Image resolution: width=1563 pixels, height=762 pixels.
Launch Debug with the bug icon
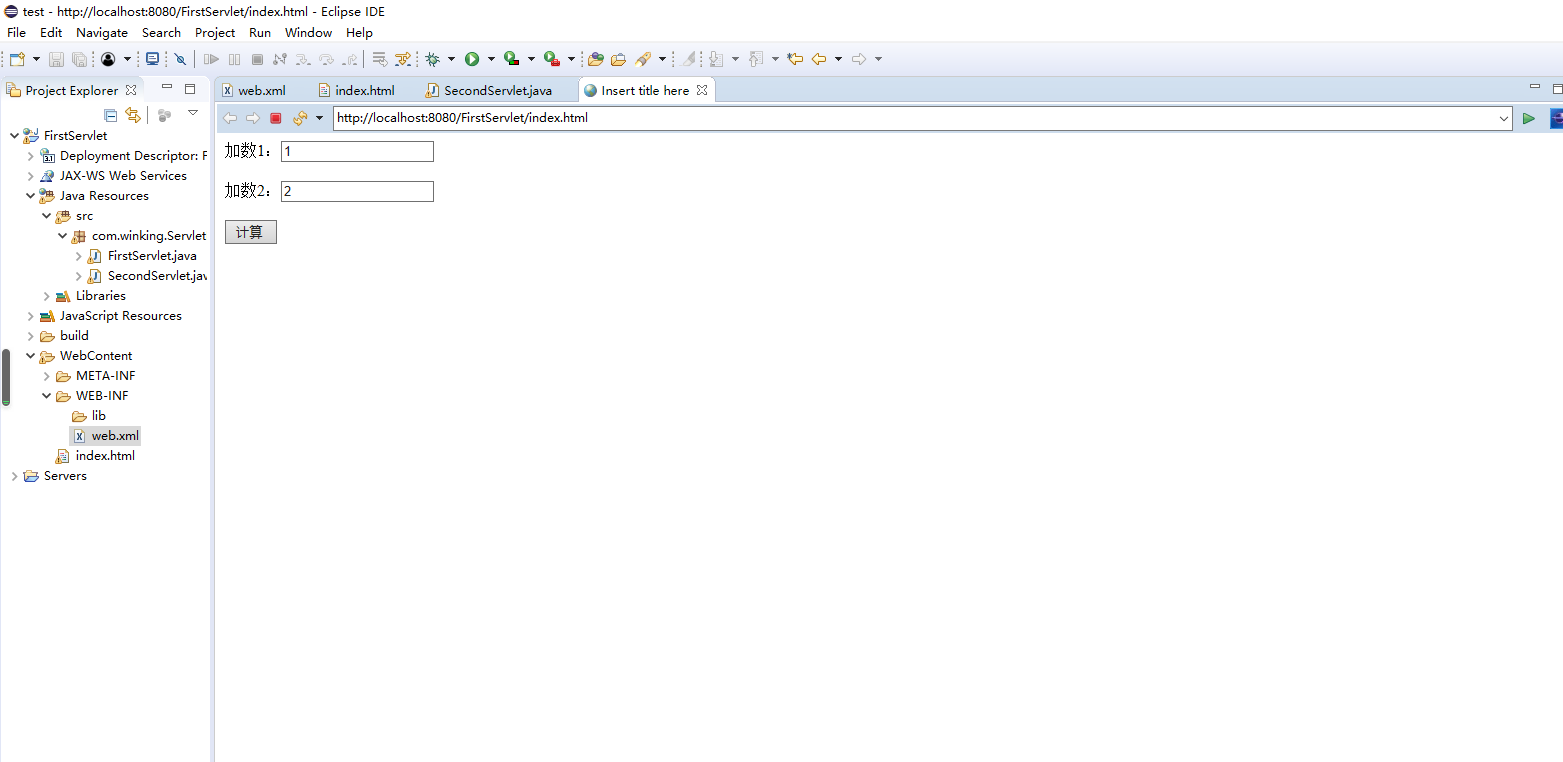433,59
